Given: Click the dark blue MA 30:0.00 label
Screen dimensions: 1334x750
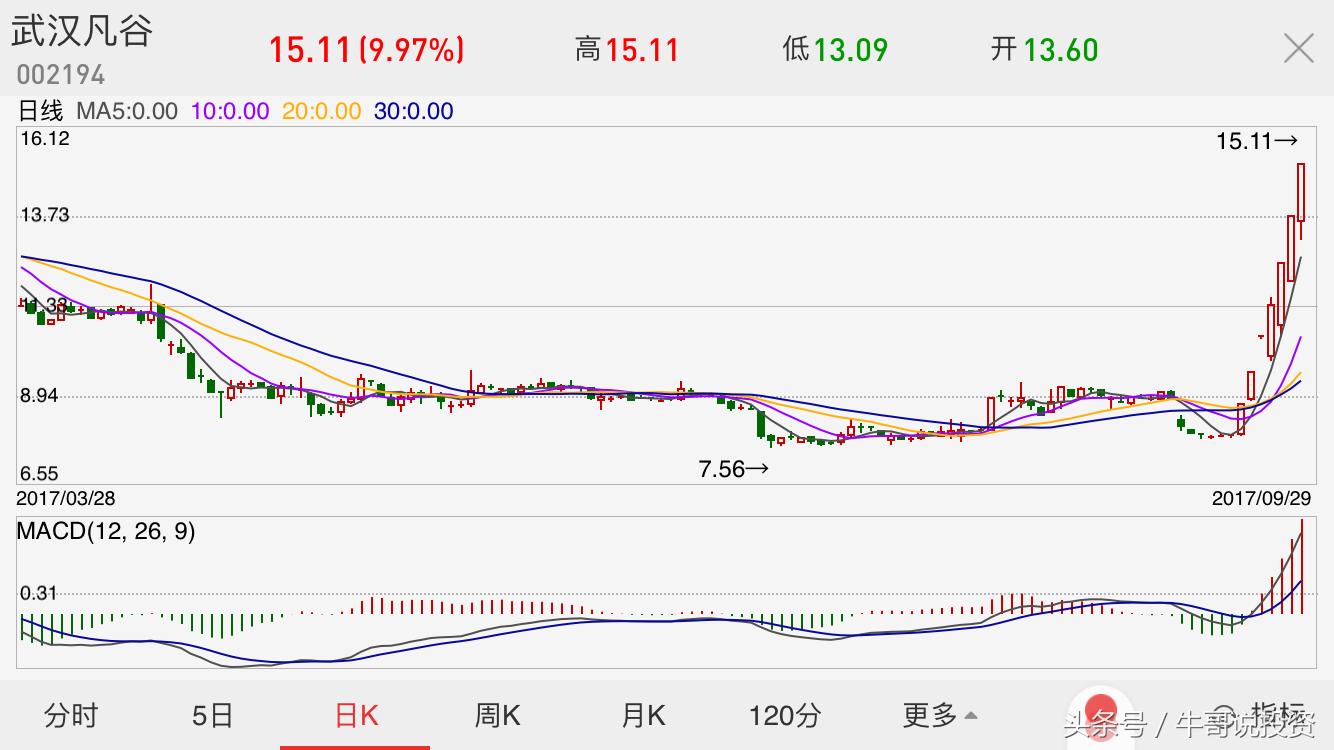Looking at the screenshot, I should (413, 111).
